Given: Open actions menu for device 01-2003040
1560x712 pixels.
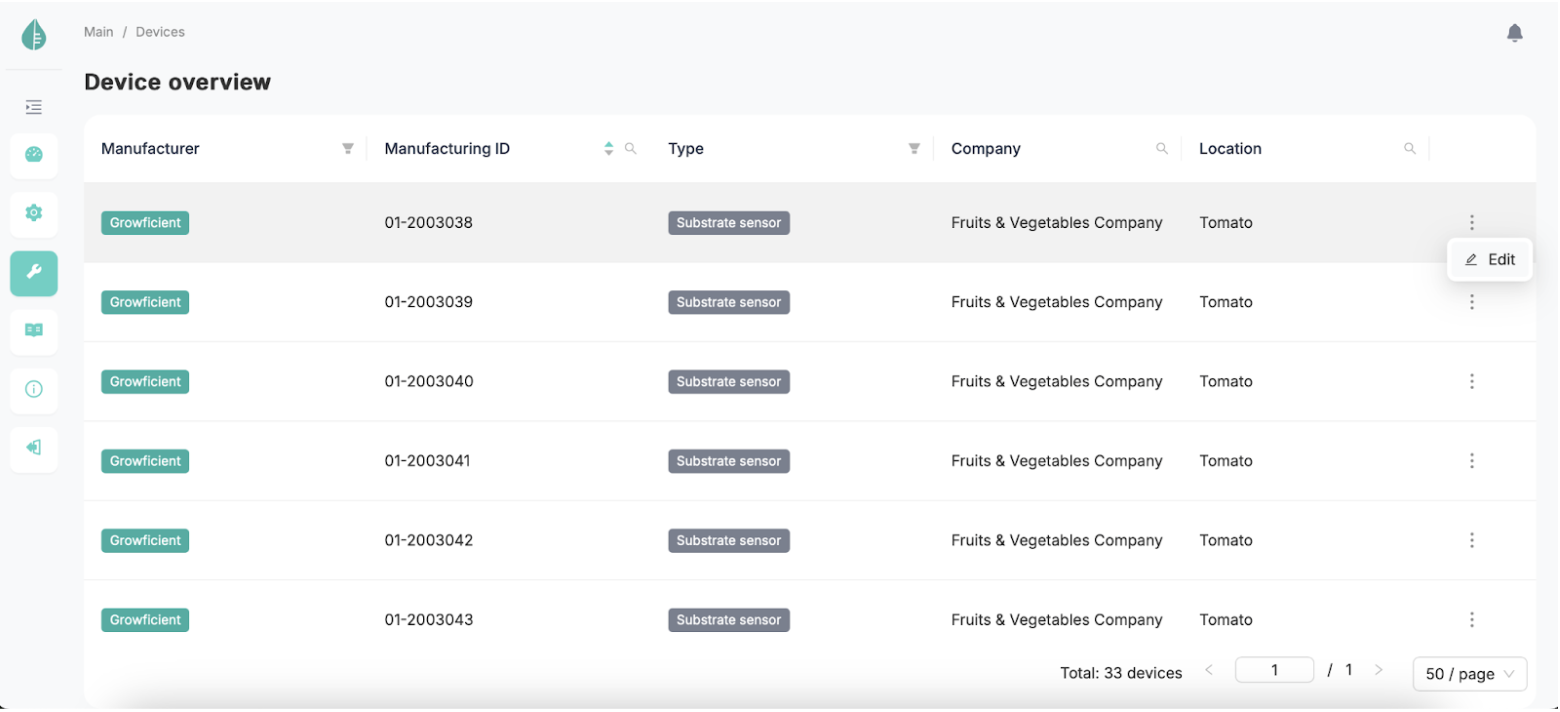Looking at the screenshot, I should click(x=1472, y=381).
